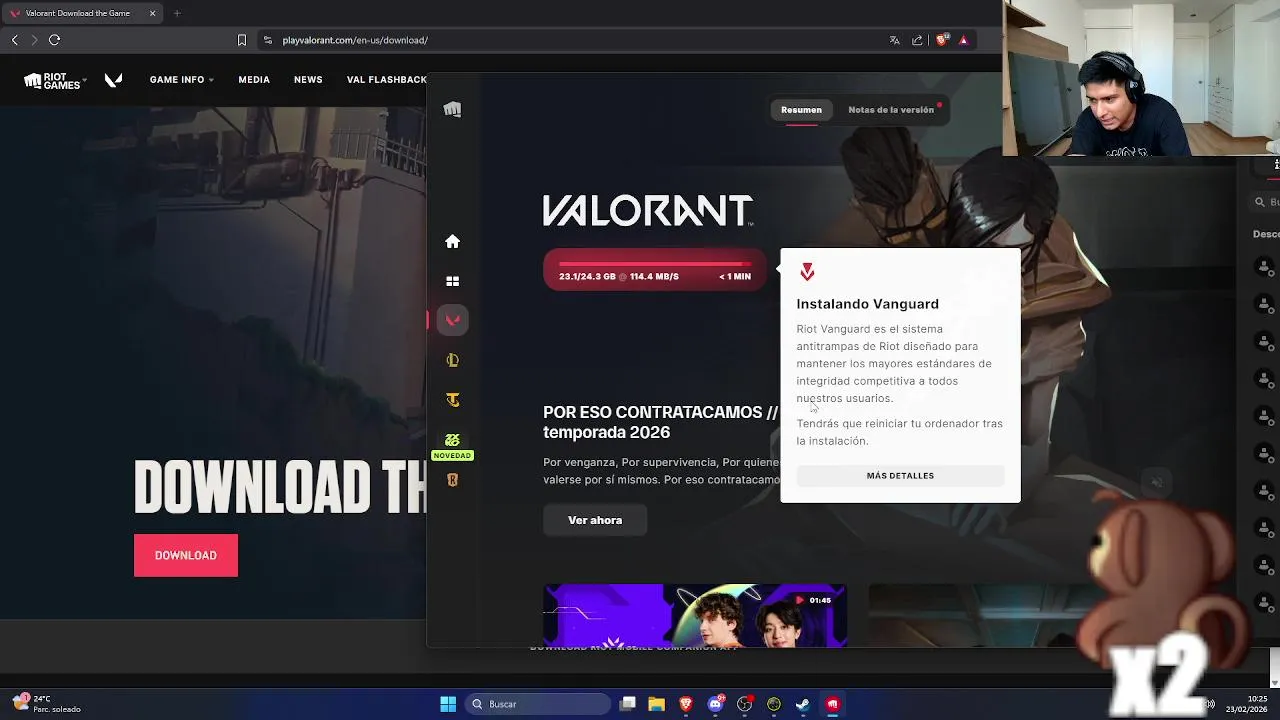Click the Ver ahora button
The height and width of the screenshot is (720, 1280).
click(595, 520)
